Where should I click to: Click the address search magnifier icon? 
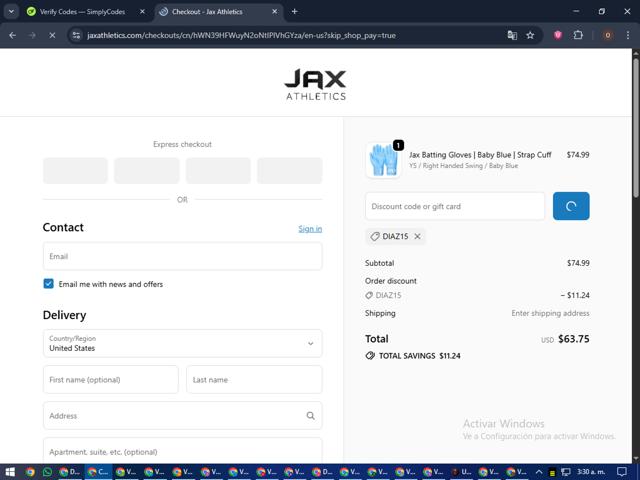click(311, 416)
